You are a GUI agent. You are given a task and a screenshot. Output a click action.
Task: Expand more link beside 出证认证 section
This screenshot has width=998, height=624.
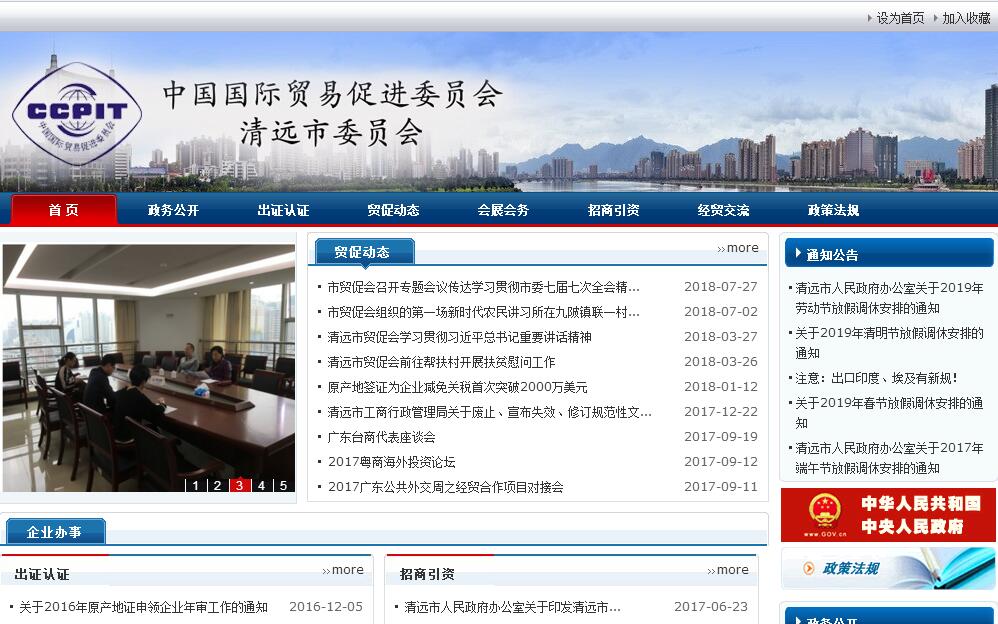(x=343, y=570)
